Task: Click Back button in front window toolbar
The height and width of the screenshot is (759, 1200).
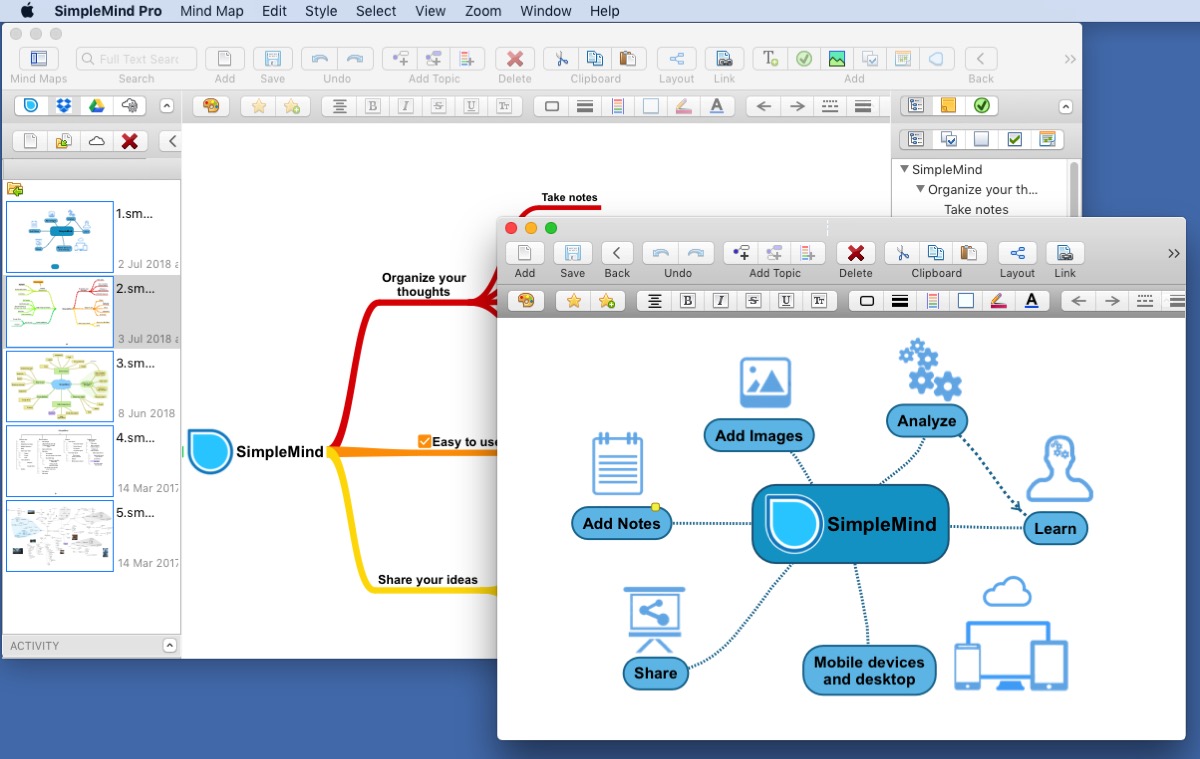Action: point(617,253)
